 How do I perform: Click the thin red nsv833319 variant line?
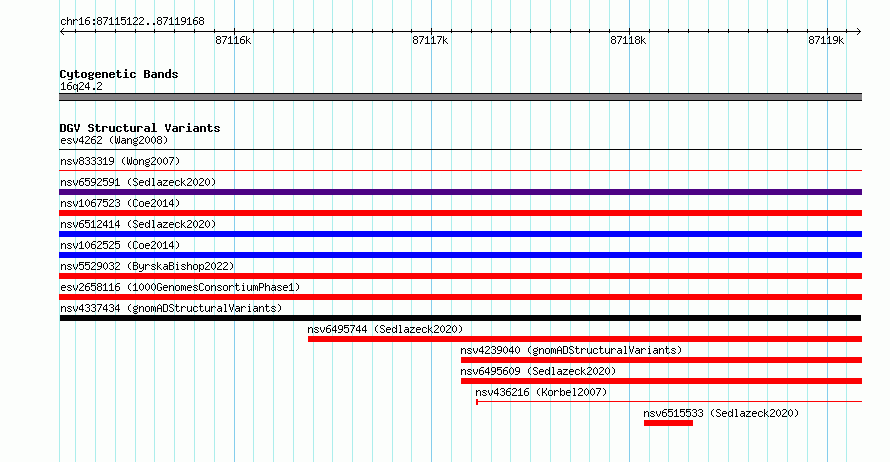pos(460,171)
